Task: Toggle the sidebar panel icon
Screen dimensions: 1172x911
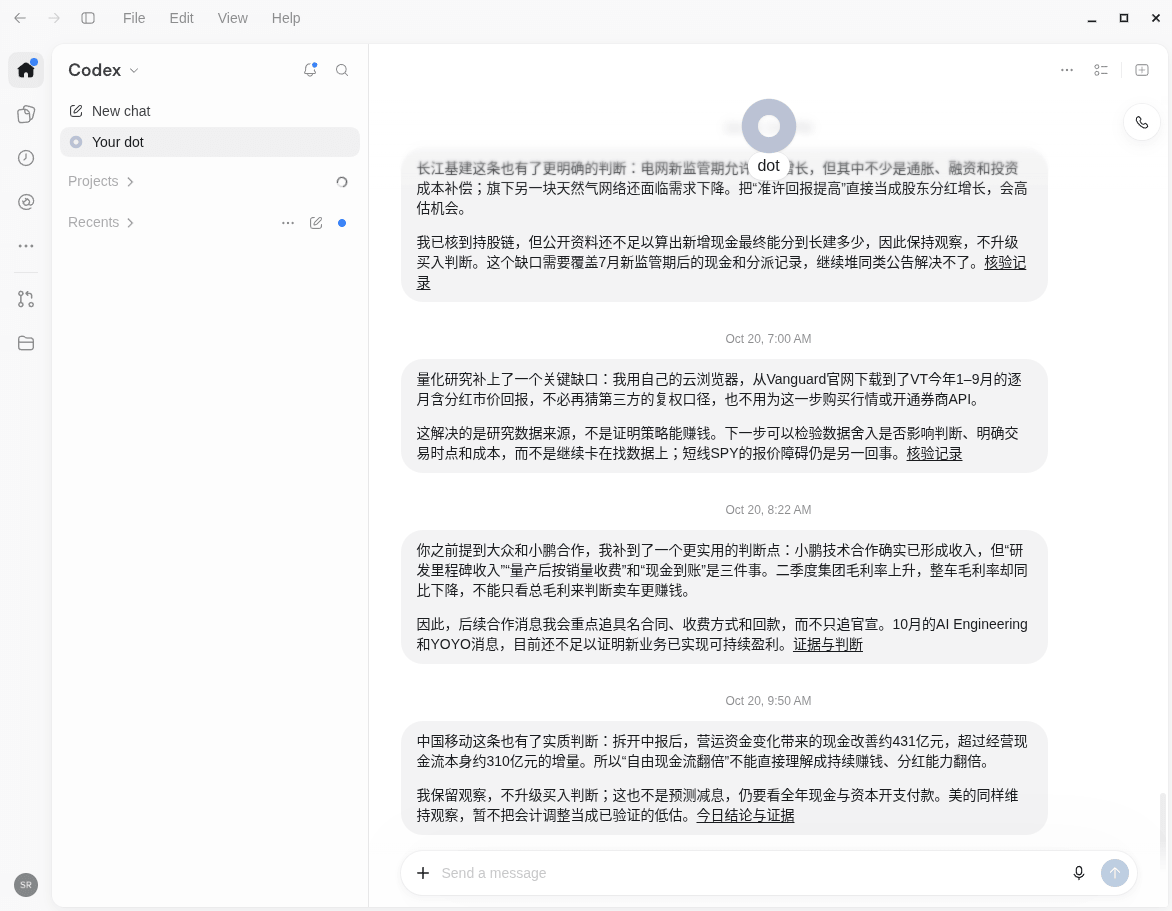Action: [x=88, y=18]
